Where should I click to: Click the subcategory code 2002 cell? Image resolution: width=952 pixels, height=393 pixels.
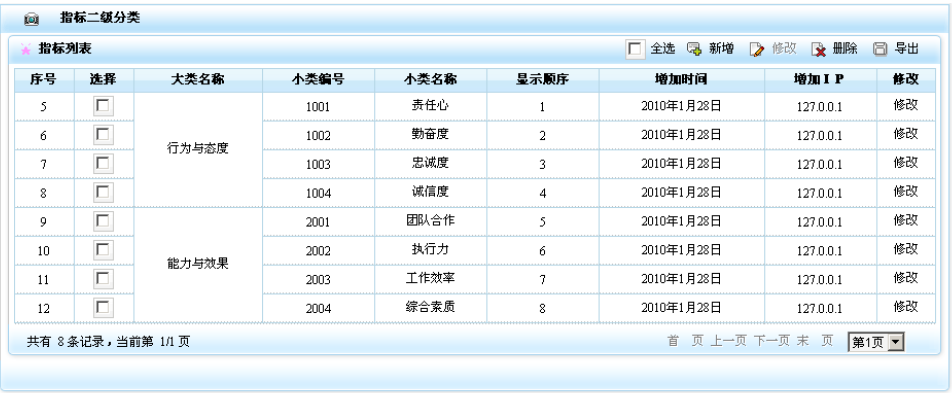tap(318, 251)
